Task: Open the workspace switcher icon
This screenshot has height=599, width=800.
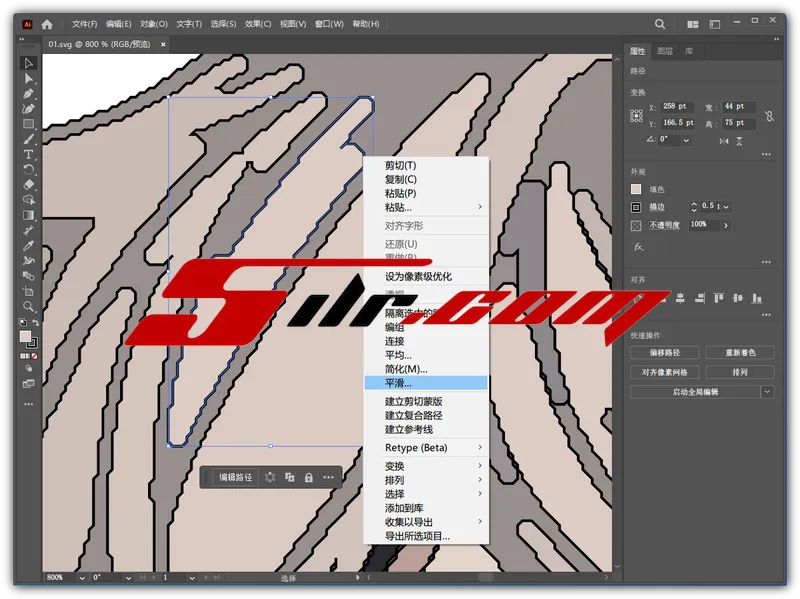Action: coord(715,24)
